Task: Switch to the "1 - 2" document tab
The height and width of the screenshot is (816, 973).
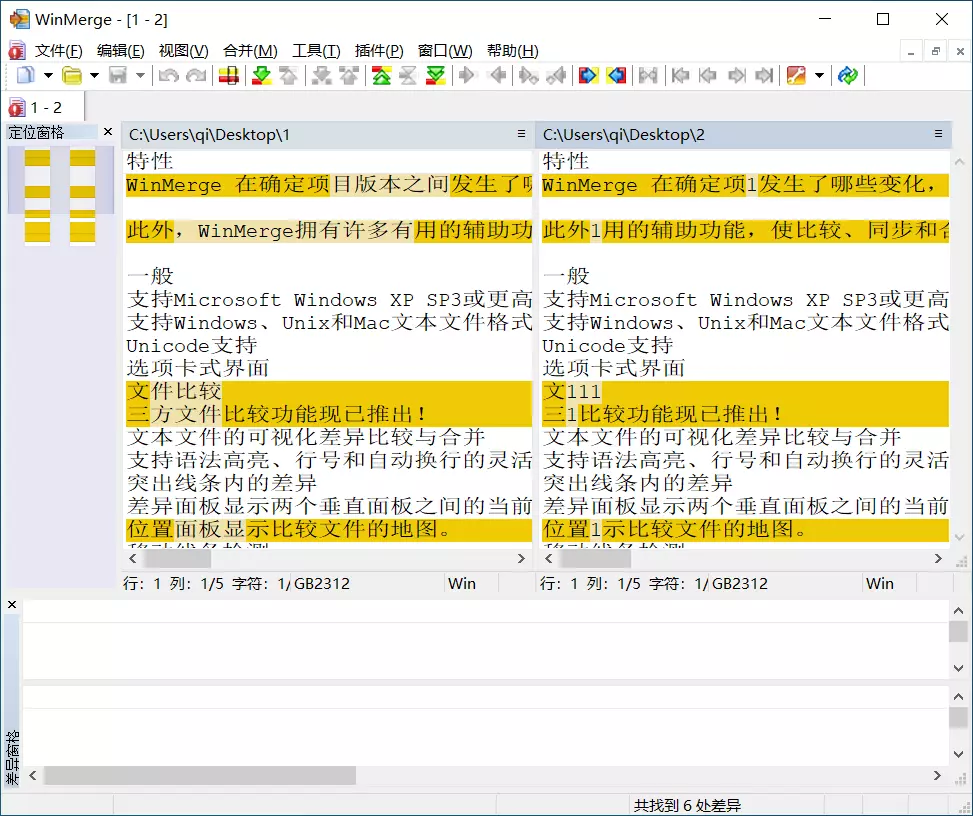Action: 43,107
